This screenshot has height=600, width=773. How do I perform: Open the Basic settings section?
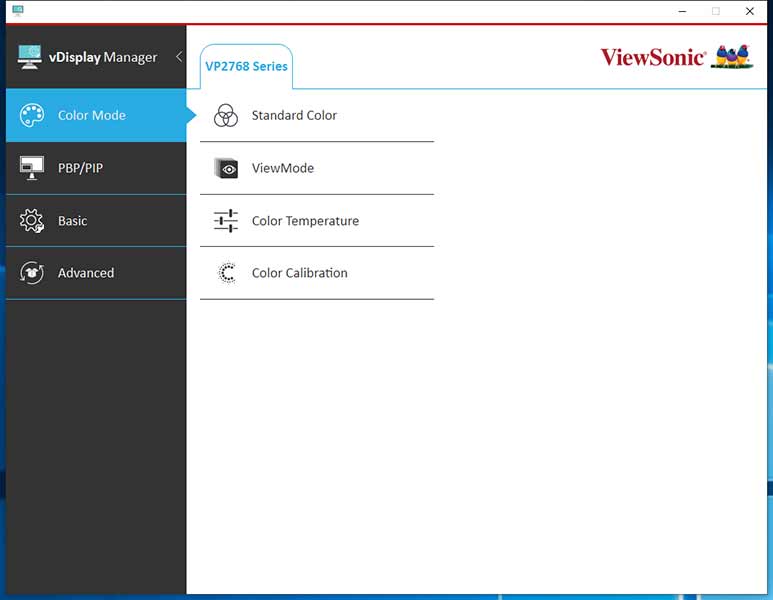tap(72, 221)
